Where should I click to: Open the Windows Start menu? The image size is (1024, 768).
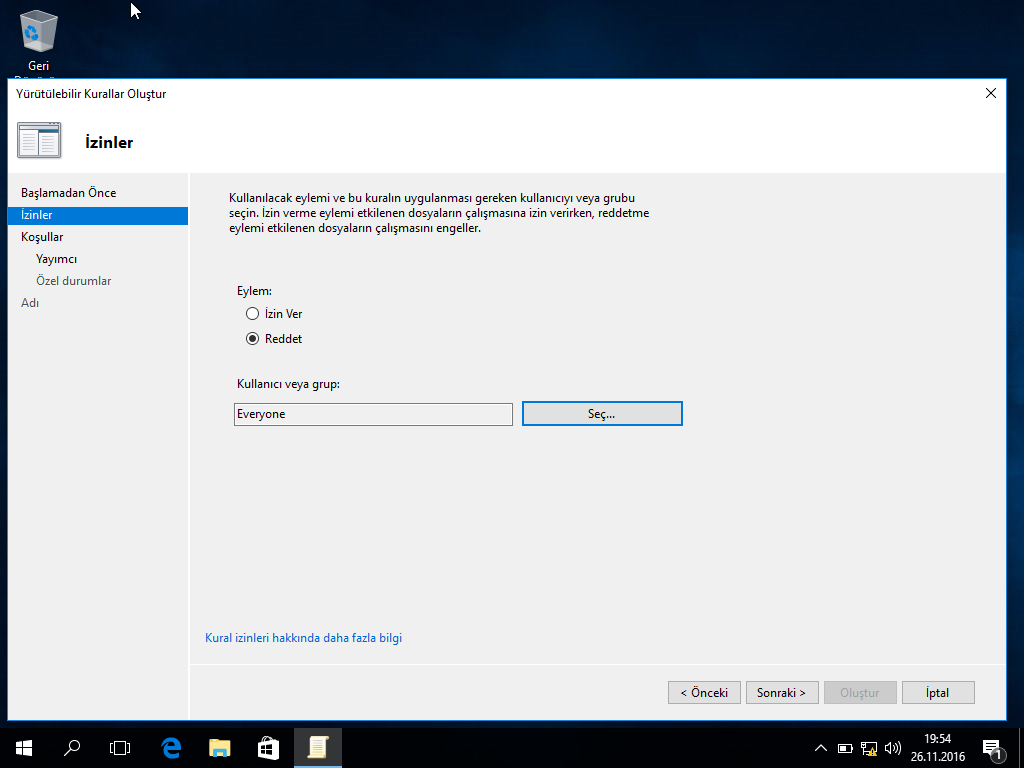point(23,747)
